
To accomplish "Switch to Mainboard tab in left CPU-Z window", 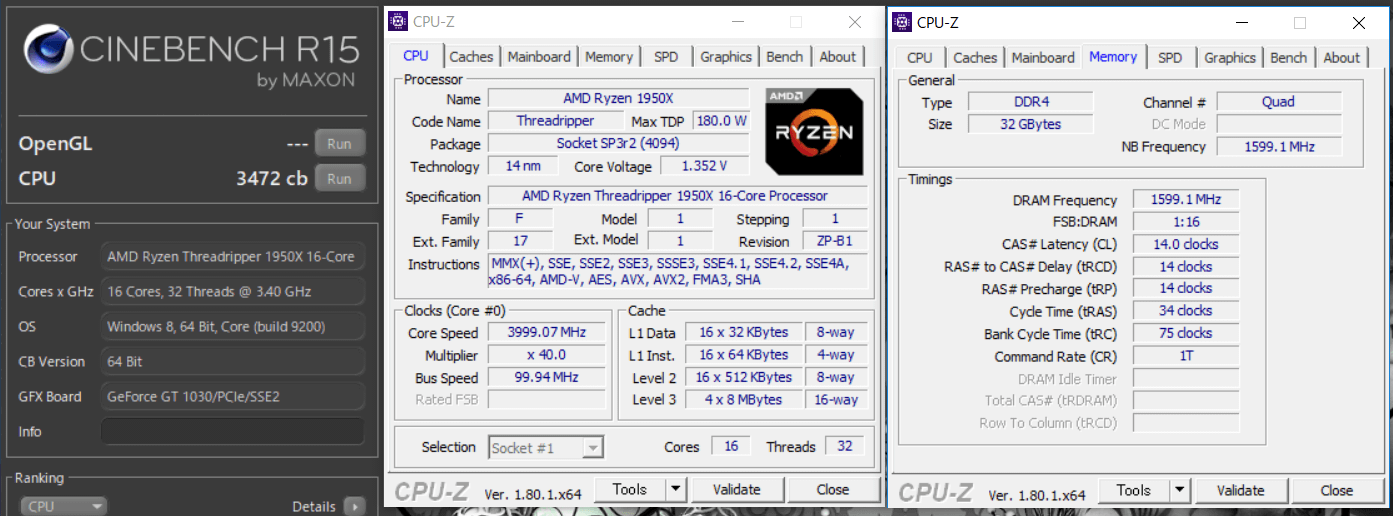I will click(x=539, y=57).
